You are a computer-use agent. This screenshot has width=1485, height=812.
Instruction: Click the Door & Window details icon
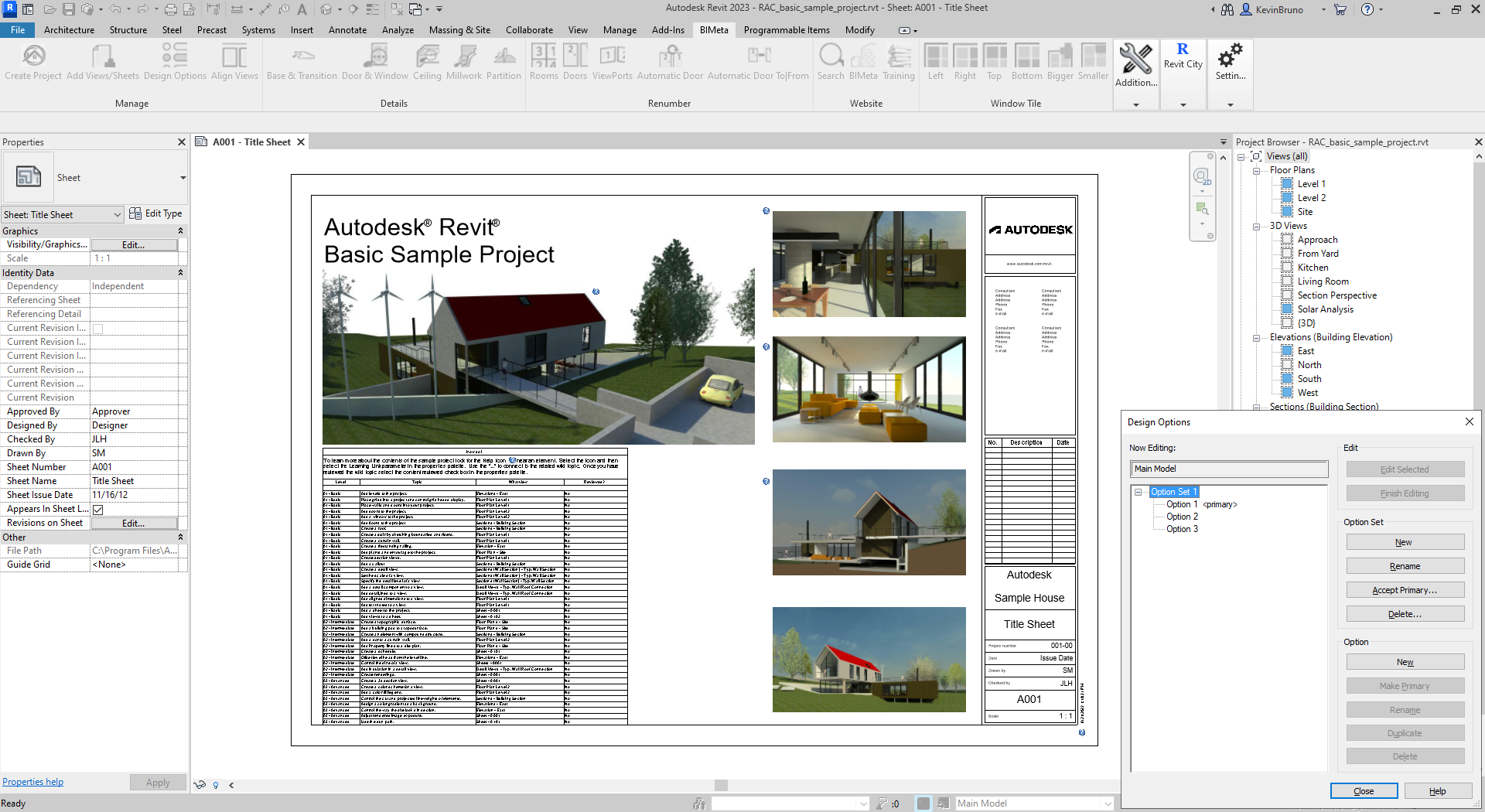(375, 62)
